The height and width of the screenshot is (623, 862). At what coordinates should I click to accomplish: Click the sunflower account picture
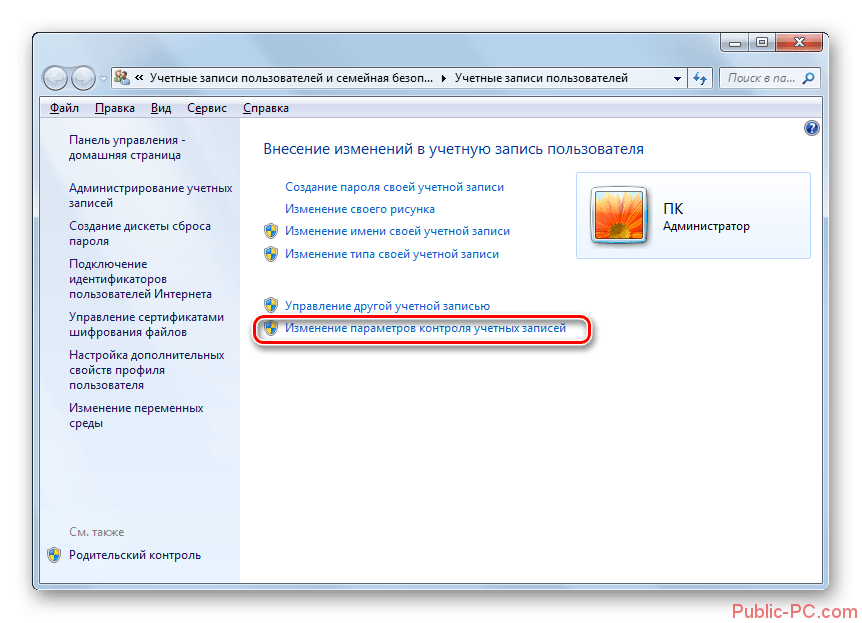618,216
